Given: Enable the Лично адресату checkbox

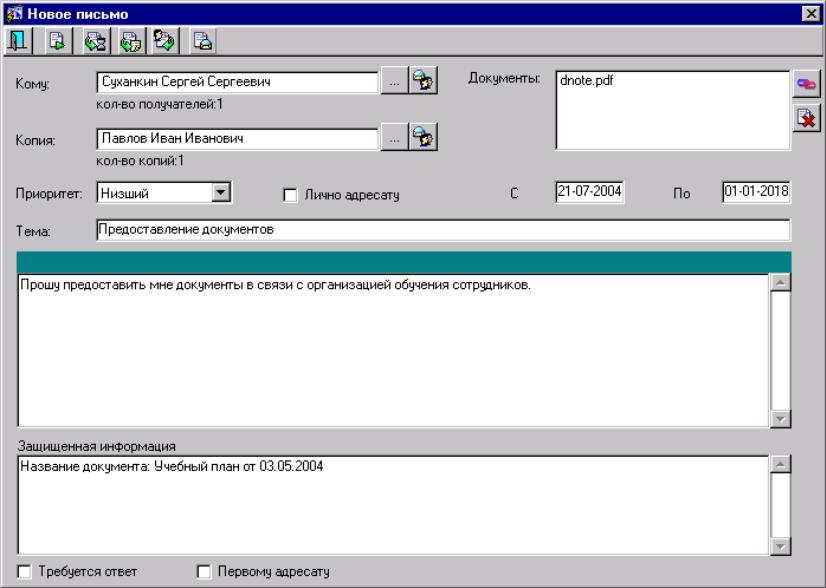Looking at the screenshot, I should click(290, 195).
